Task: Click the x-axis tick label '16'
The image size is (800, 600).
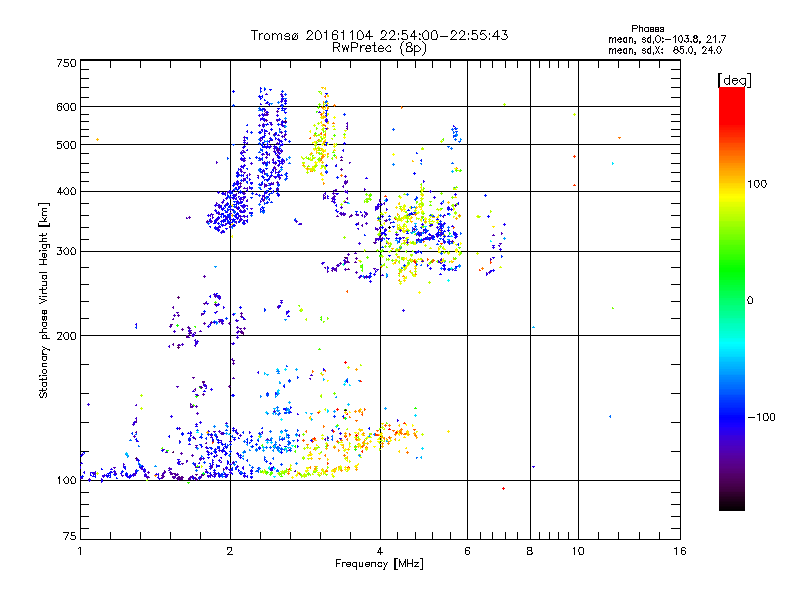Action: (x=680, y=551)
